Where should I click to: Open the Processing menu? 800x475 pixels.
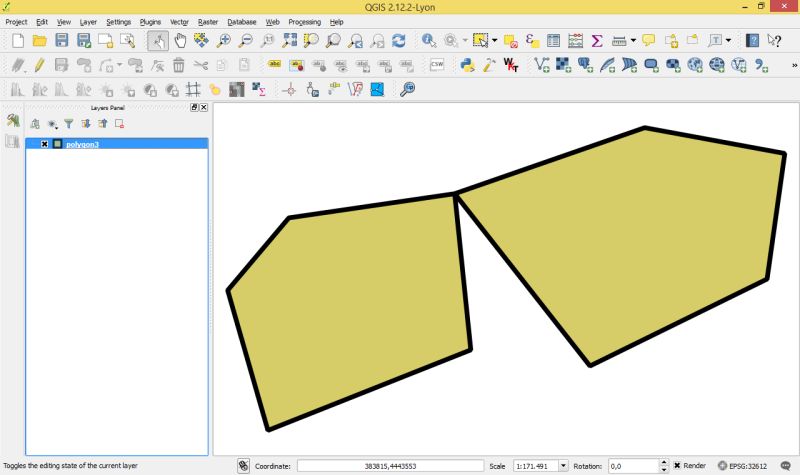click(305, 22)
